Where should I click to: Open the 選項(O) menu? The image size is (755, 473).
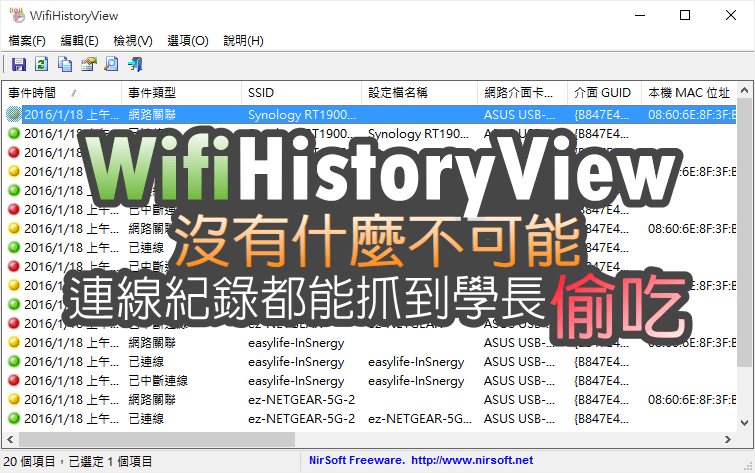coord(188,40)
